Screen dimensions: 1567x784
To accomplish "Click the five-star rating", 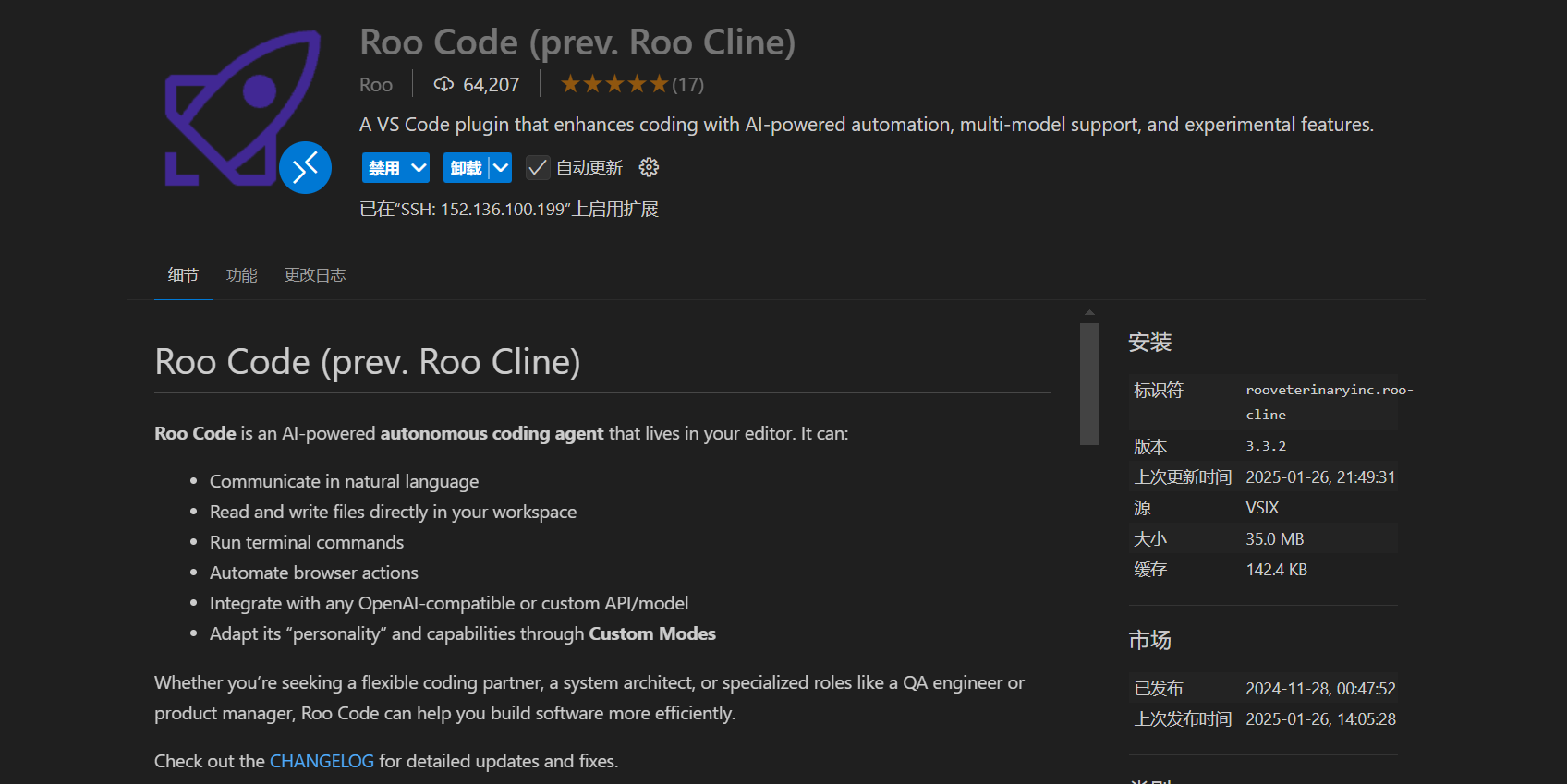I will tap(613, 85).
